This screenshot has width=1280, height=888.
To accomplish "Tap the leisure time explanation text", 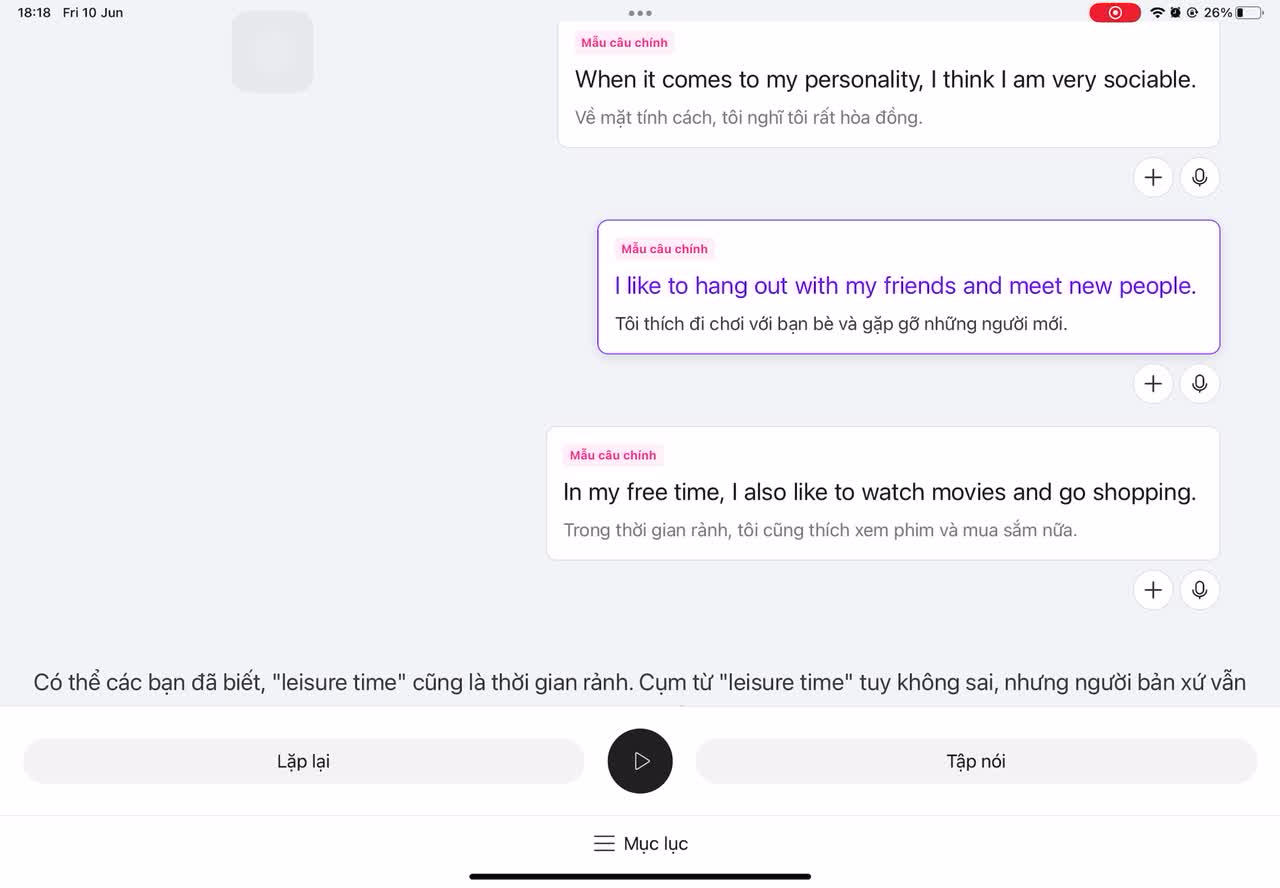I will point(640,683).
